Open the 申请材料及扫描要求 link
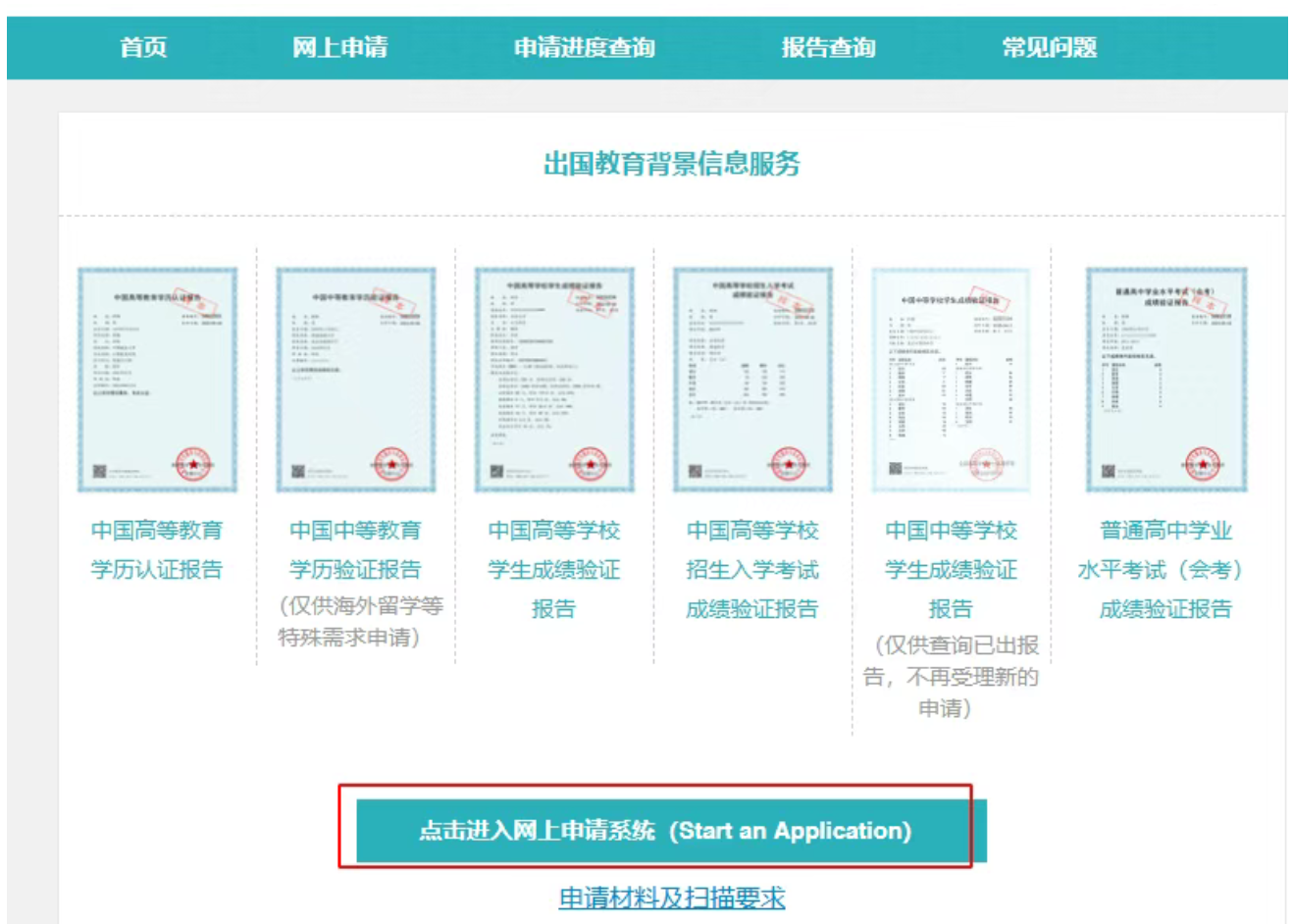This screenshot has height=924, width=1293. (x=672, y=898)
